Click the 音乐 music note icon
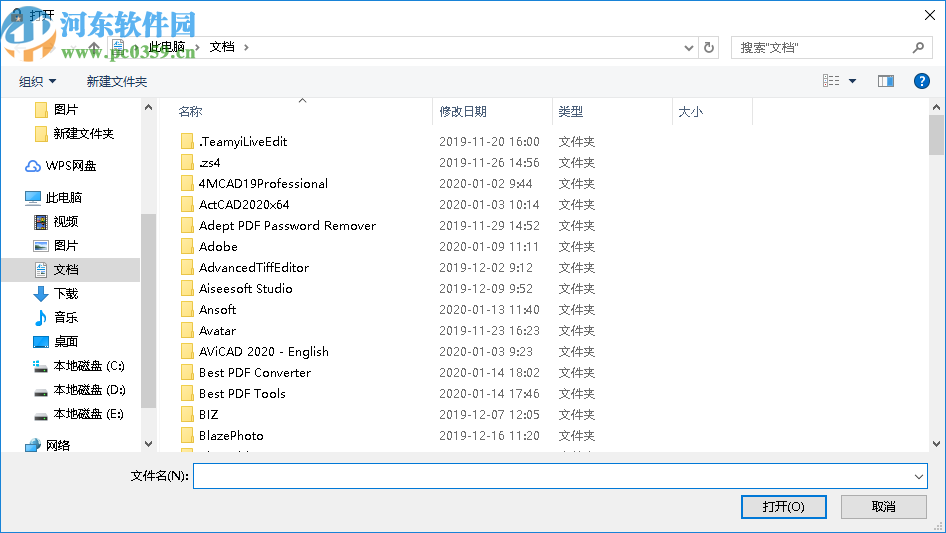Image resolution: width=946 pixels, height=533 pixels. 40,318
